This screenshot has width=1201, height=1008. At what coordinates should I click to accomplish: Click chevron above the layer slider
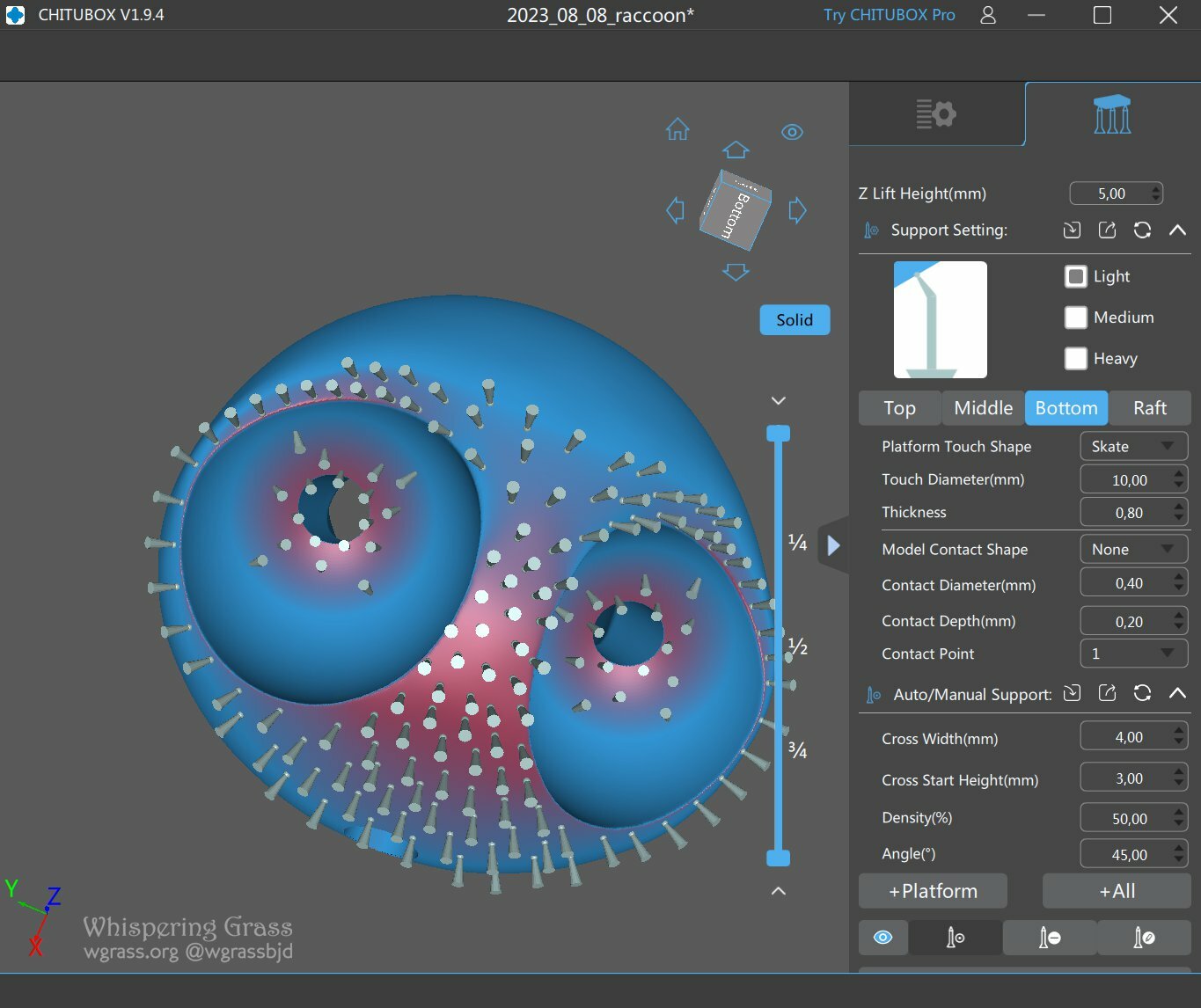pos(778,400)
